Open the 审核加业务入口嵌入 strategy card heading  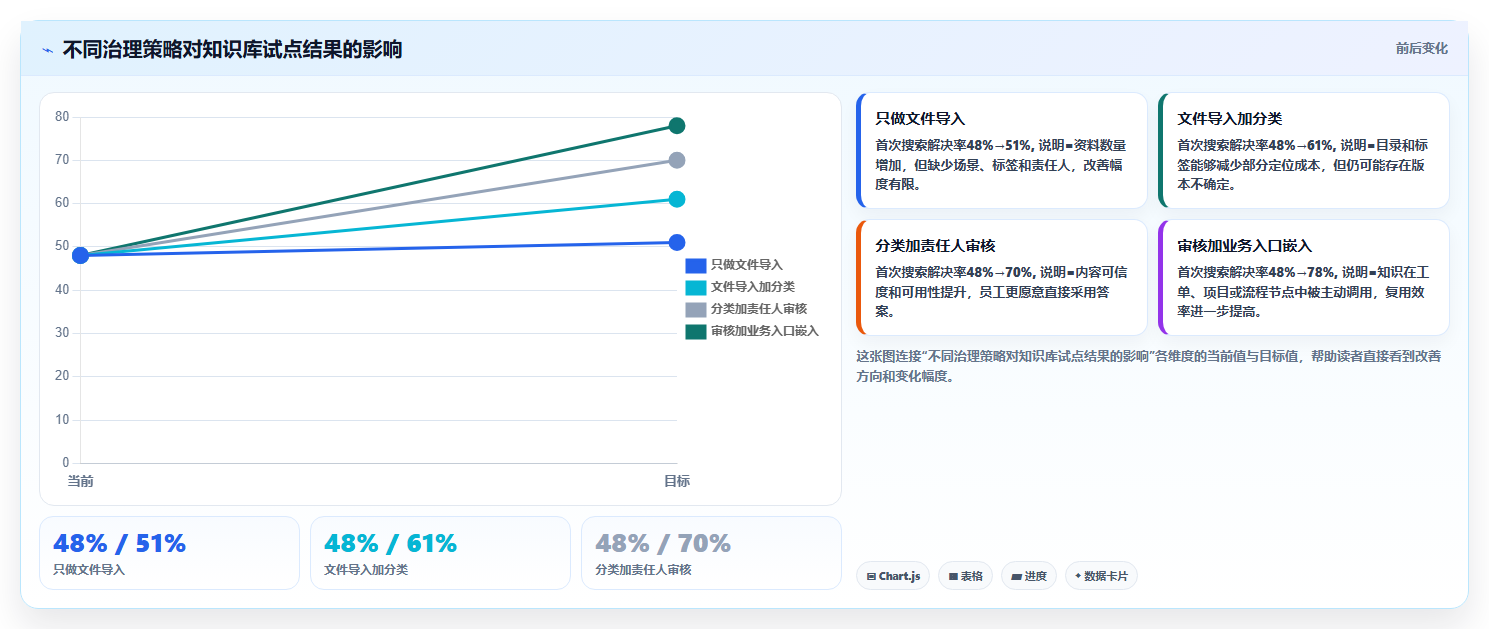click(x=1244, y=246)
